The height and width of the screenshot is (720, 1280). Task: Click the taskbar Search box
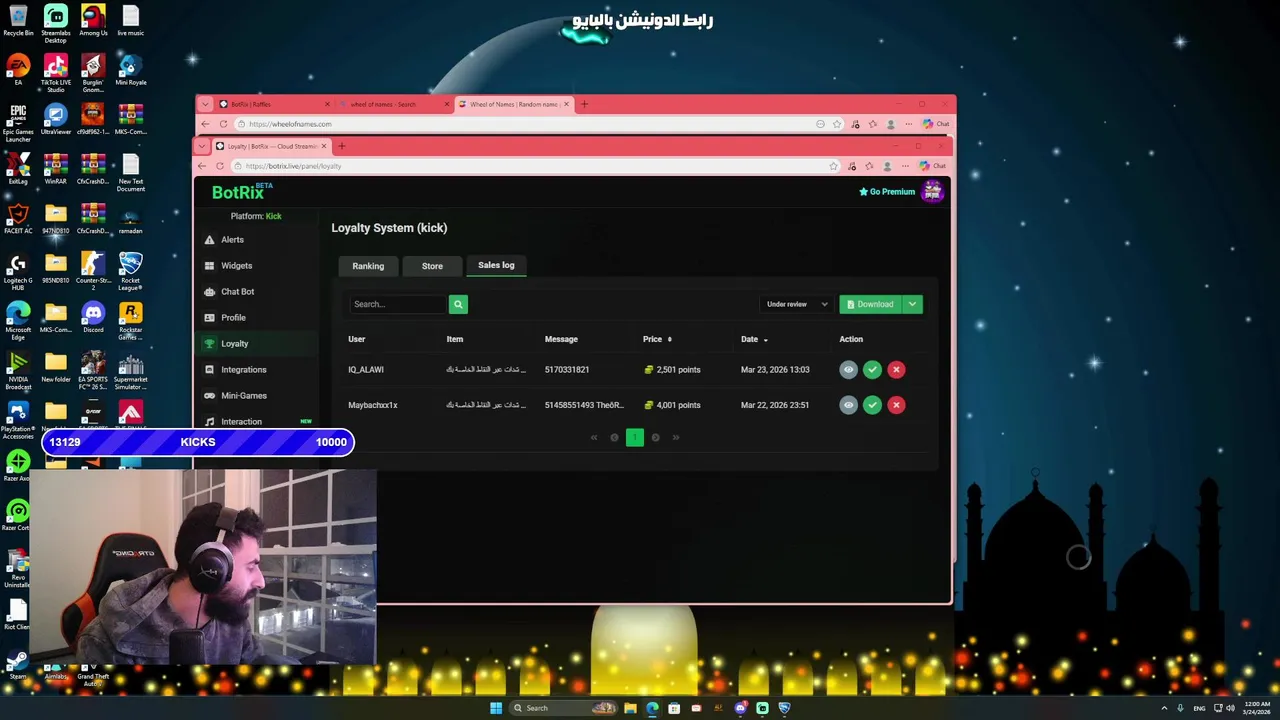[x=563, y=708]
